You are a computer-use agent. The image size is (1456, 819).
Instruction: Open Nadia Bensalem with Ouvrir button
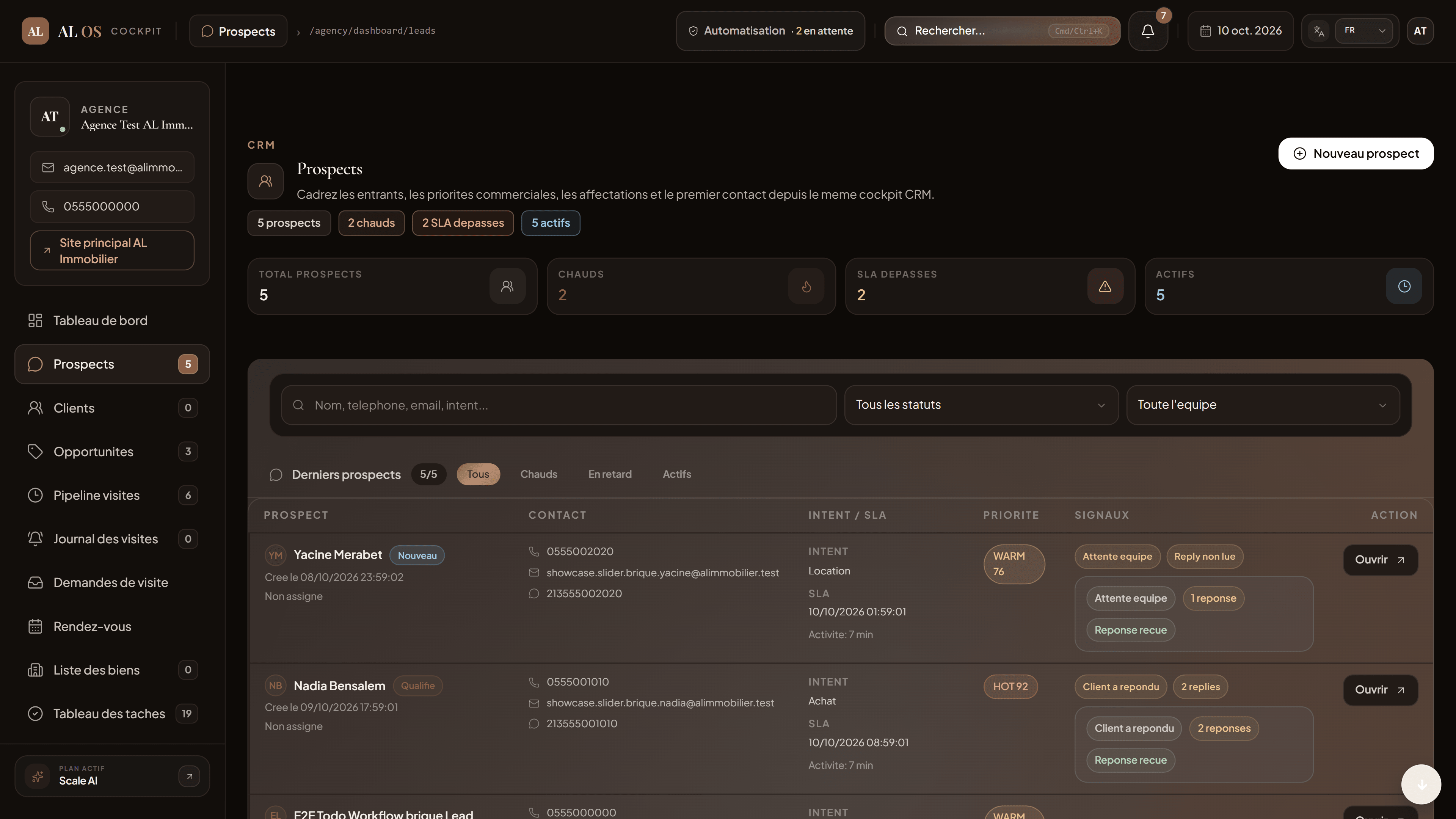1380,690
